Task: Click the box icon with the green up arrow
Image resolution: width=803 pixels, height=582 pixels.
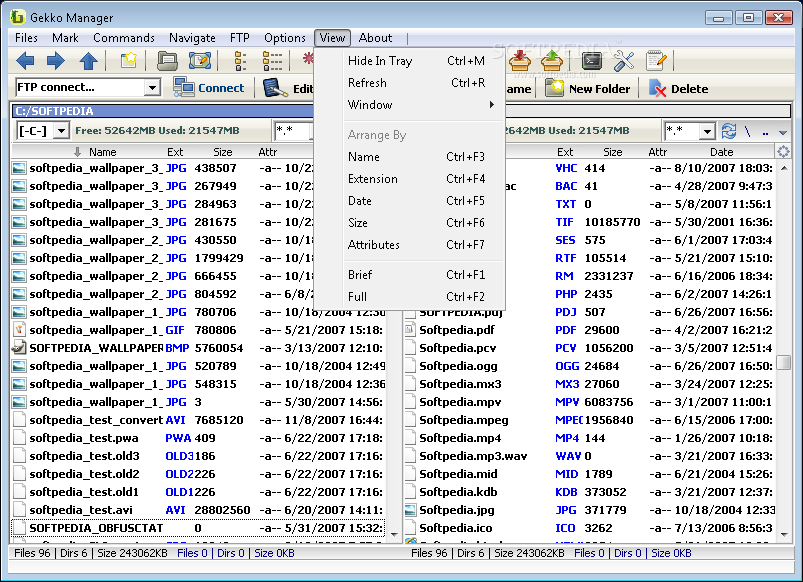Action: 552,61
